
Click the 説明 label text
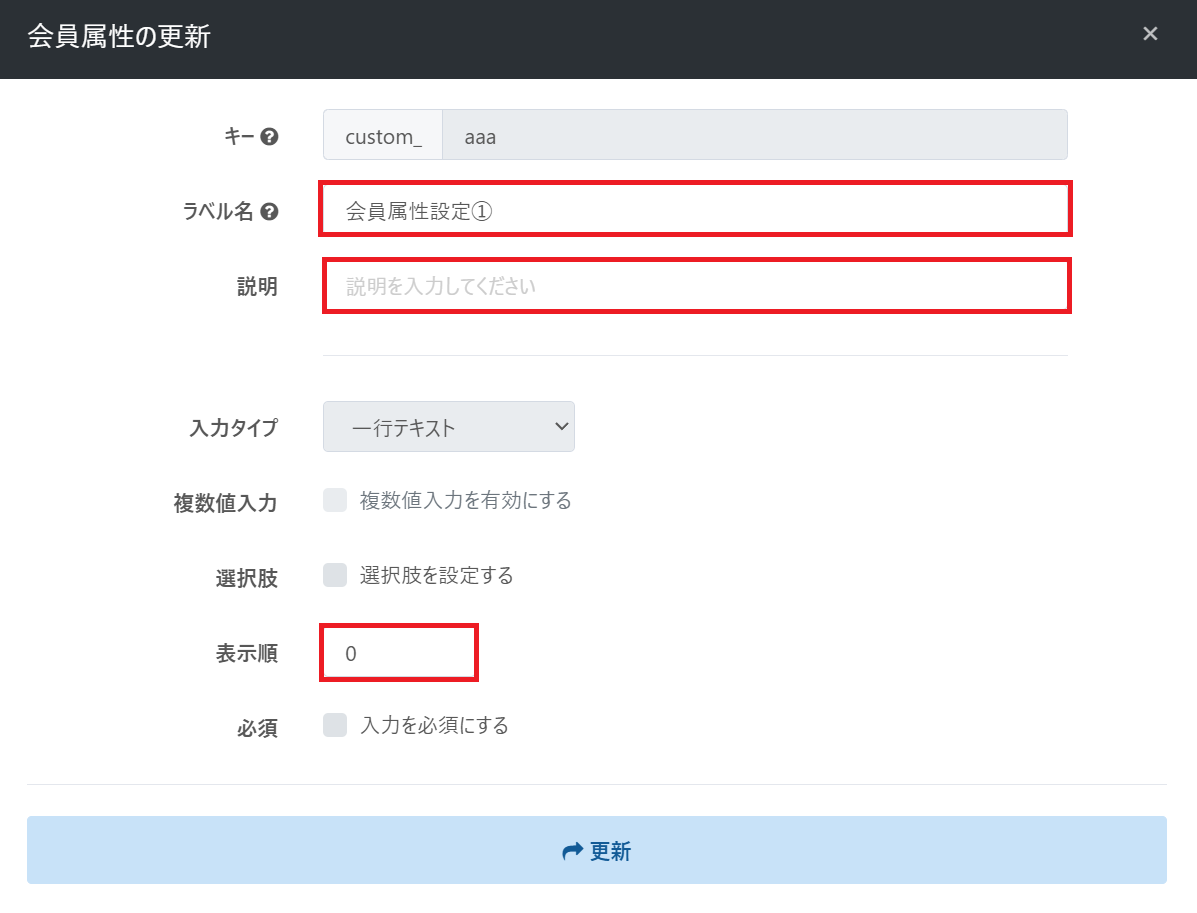(x=257, y=287)
